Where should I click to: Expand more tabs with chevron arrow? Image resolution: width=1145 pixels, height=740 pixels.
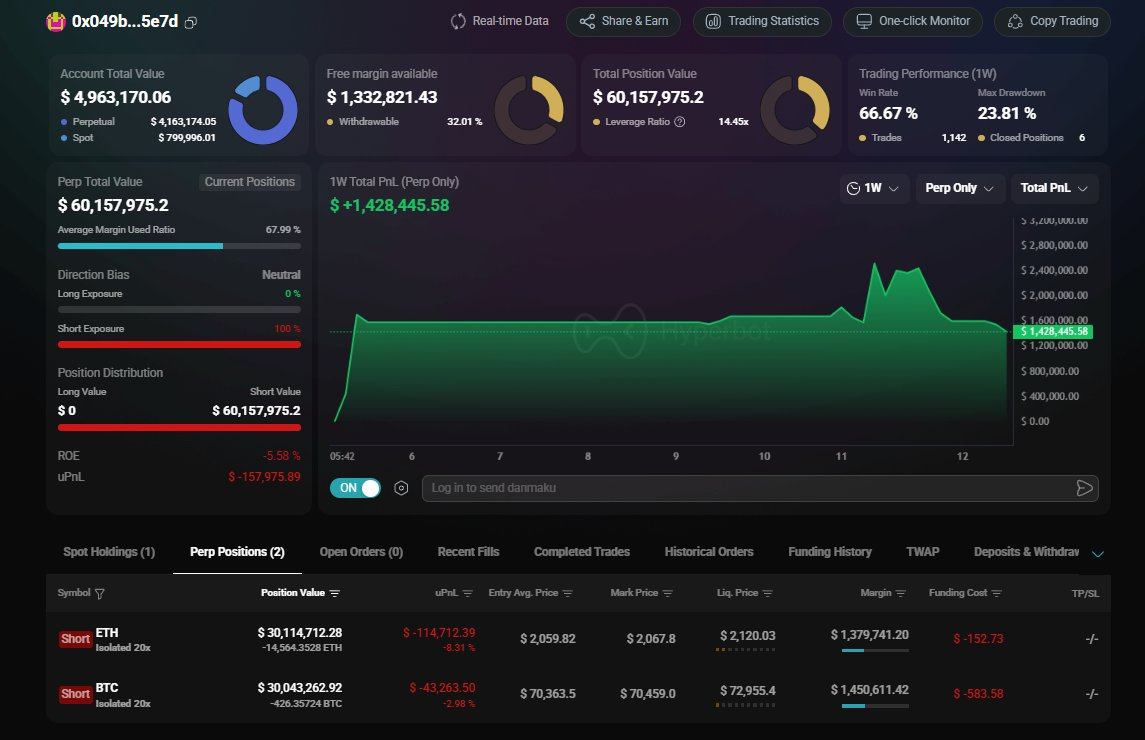pyautogui.click(x=1098, y=553)
